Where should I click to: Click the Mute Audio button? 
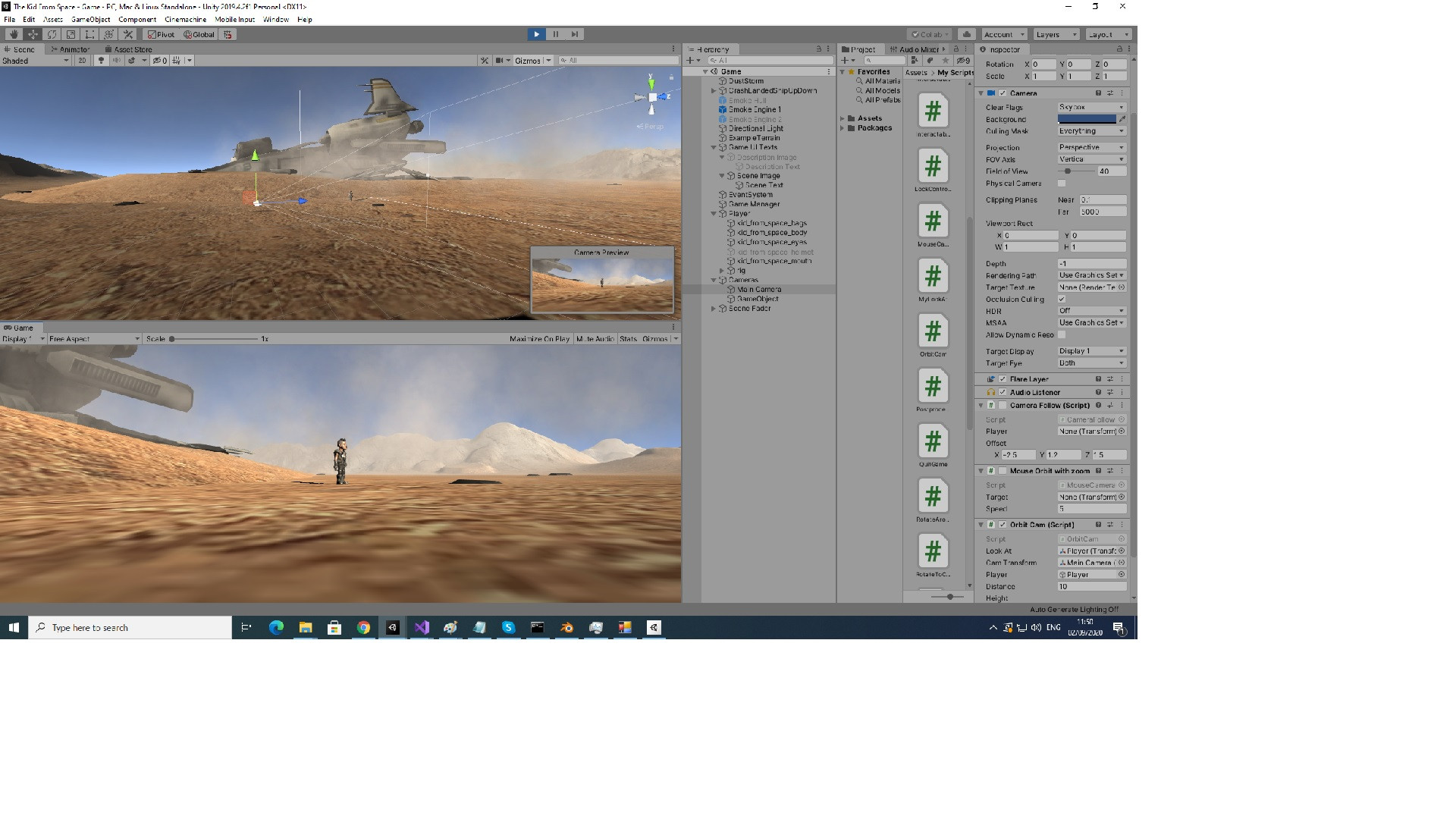coord(595,339)
